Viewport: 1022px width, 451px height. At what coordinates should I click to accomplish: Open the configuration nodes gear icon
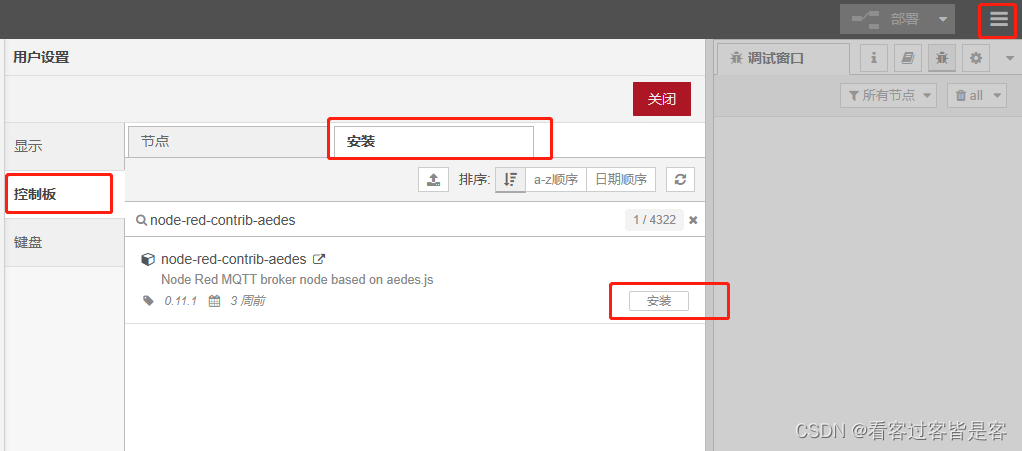976,58
